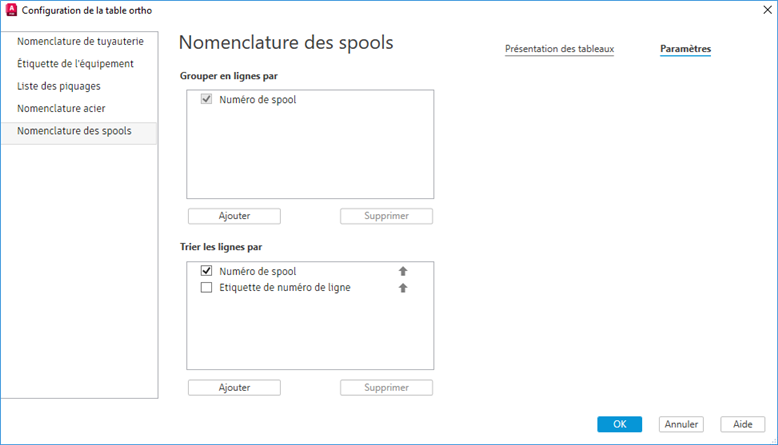Screen dimensions: 778x445
Task: Select Étiquette de l'équipement item
Action: pos(75,64)
